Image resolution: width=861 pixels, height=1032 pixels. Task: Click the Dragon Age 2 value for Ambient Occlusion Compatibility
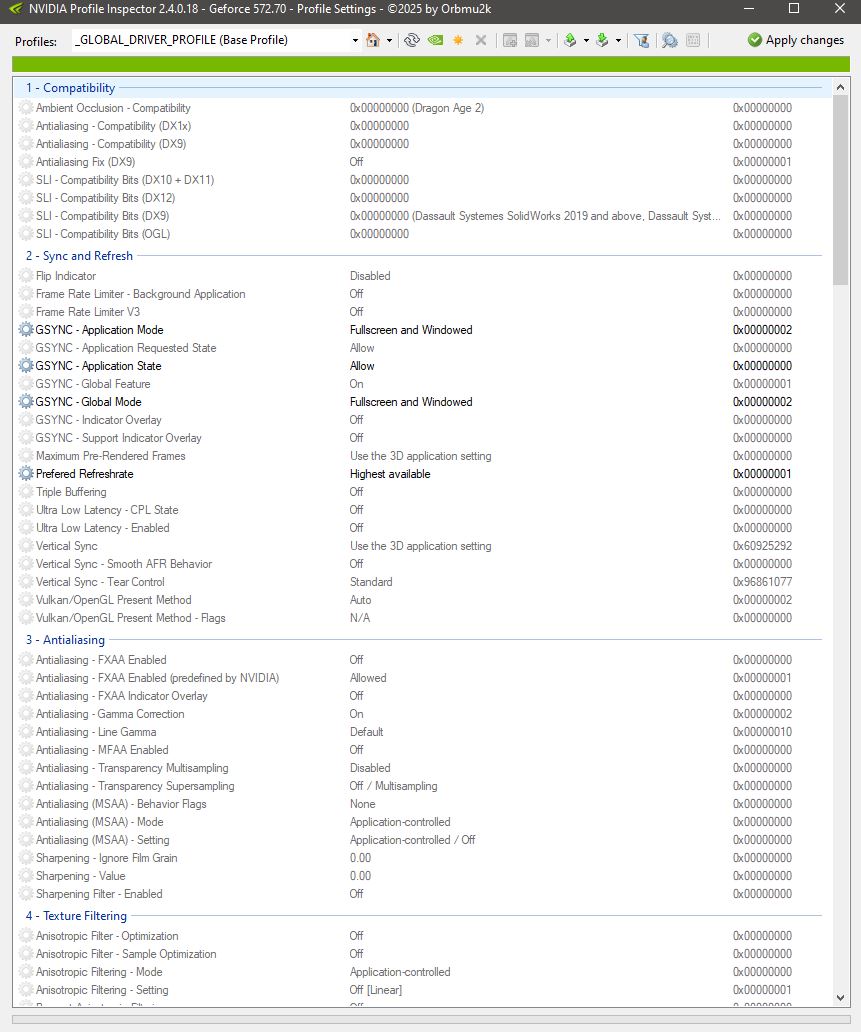[417, 108]
